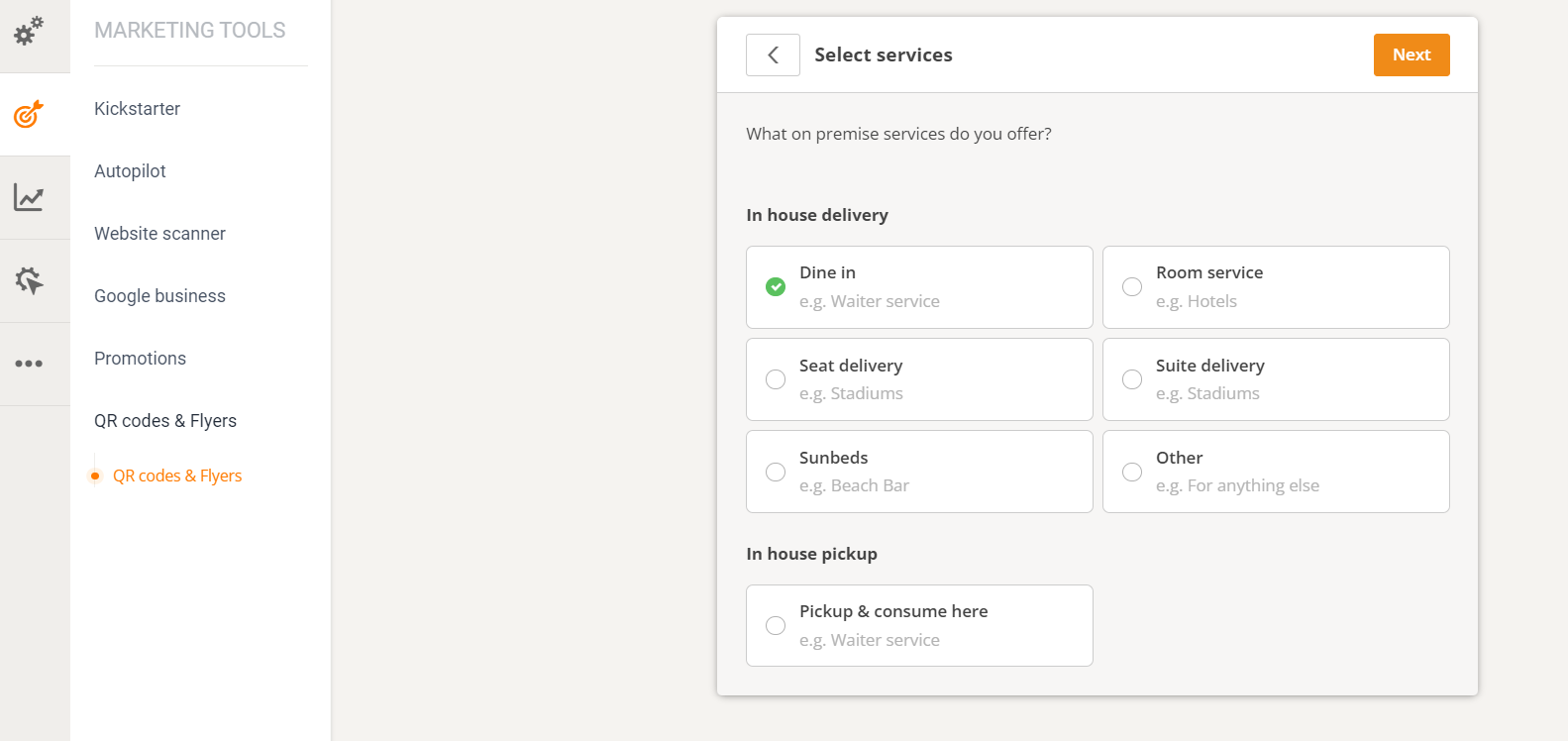Open Kickstarter in marketing tools menu
Screen dimensions: 1568x741
[x=138, y=109]
